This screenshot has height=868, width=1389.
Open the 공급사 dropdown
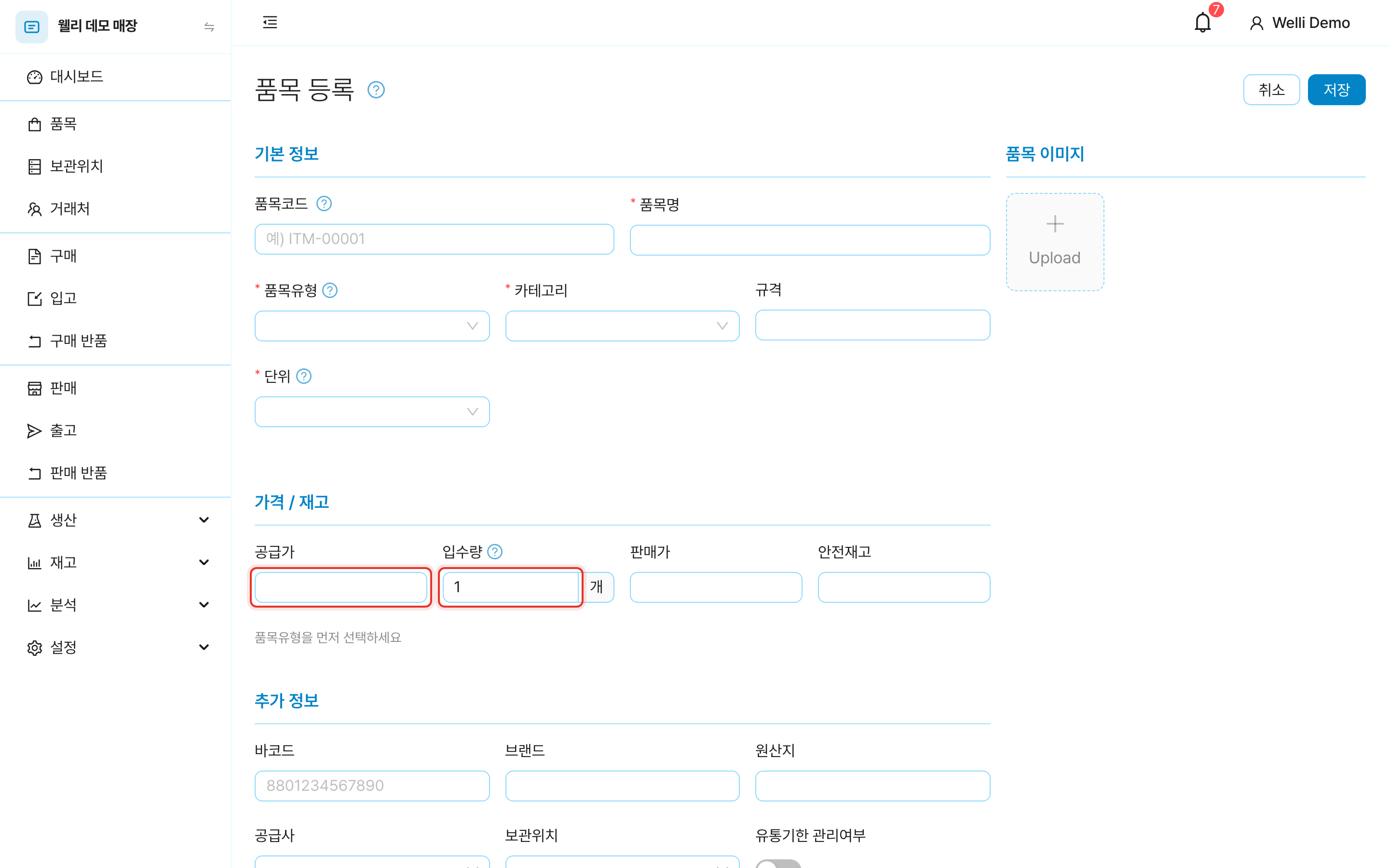(372, 862)
